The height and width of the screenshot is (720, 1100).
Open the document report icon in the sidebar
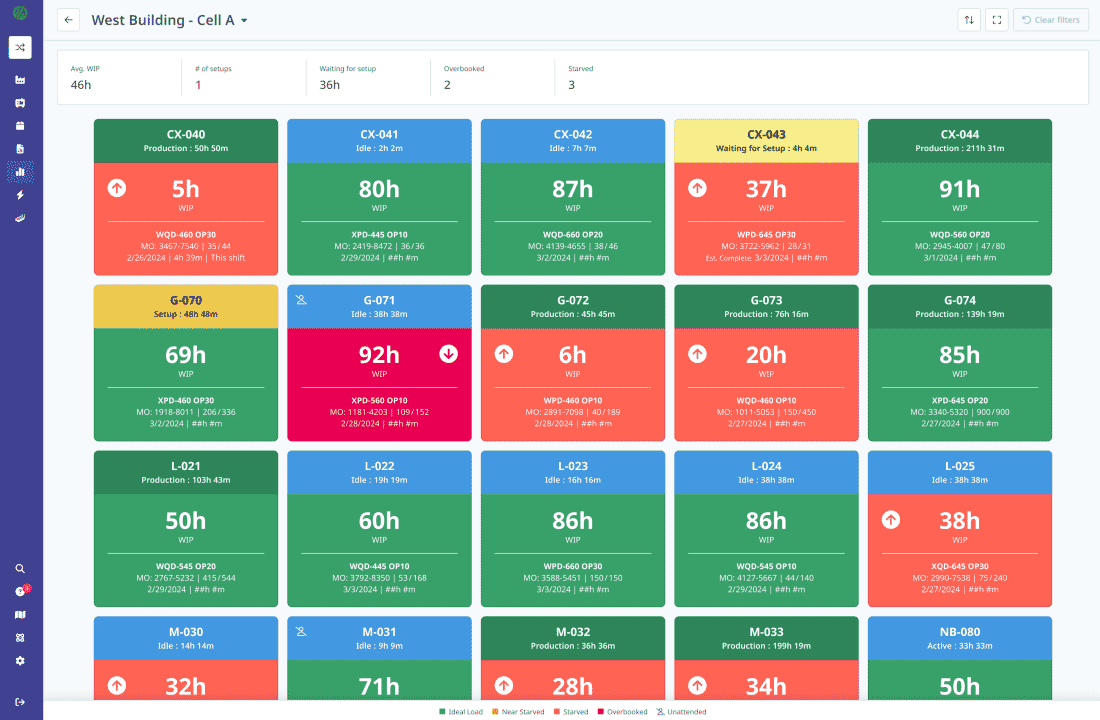click(x=20, y=149)
